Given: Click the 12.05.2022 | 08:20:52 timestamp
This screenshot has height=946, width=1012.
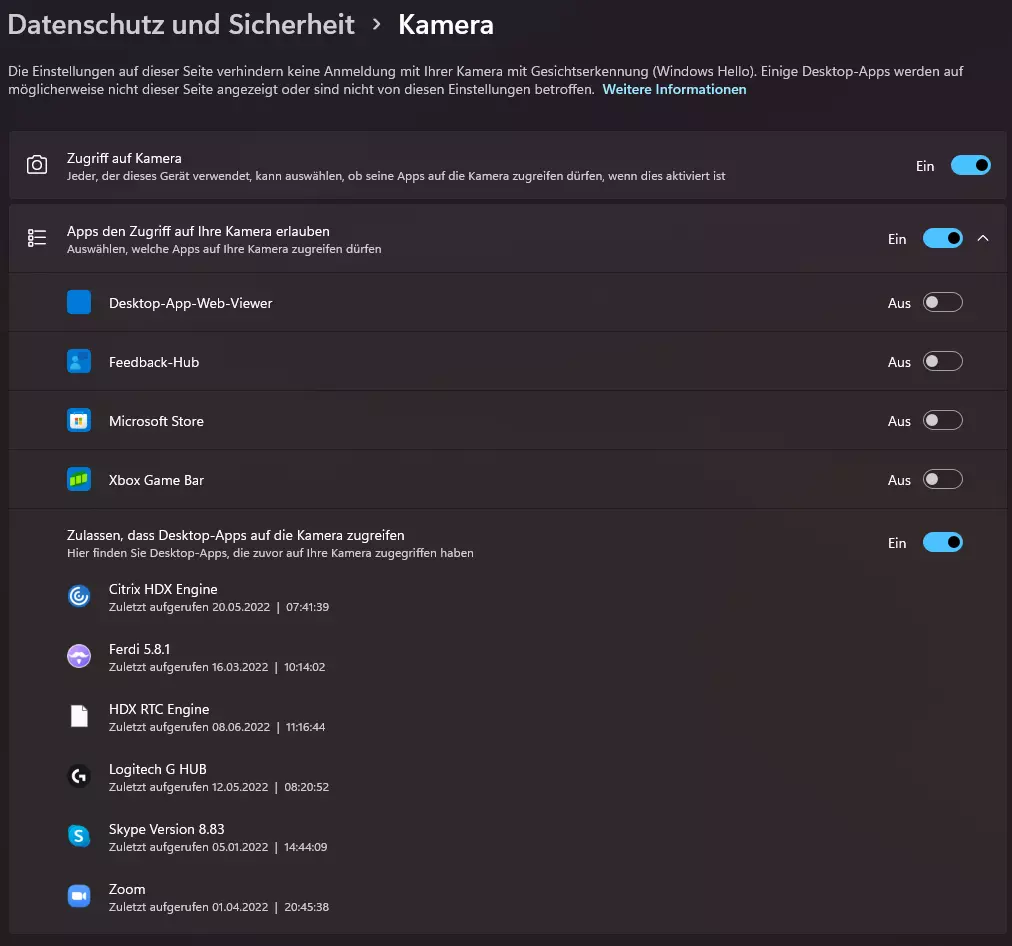Looking at the screenshot, I should coord(270,787).
